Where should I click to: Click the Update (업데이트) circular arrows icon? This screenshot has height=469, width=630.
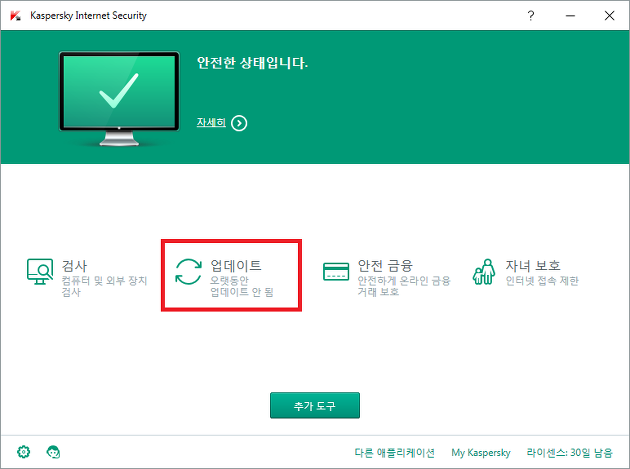tap(188, 272)
